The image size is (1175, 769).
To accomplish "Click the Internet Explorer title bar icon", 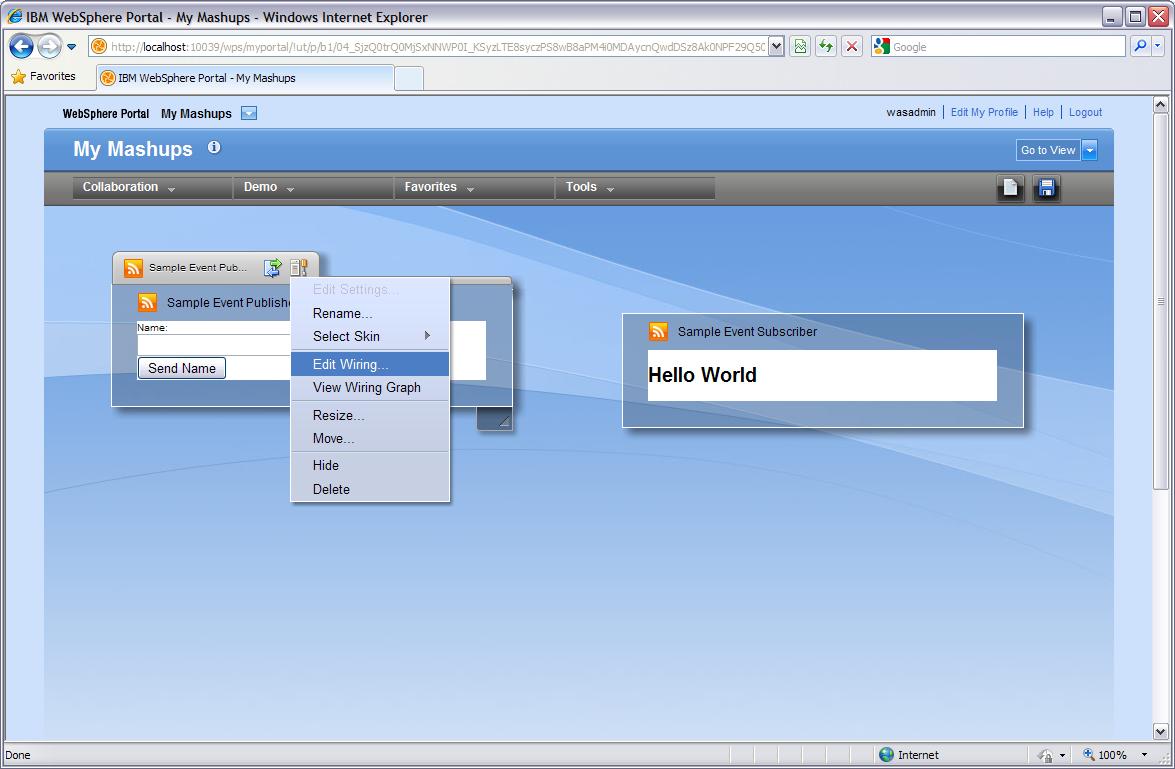I will (14, 16).
